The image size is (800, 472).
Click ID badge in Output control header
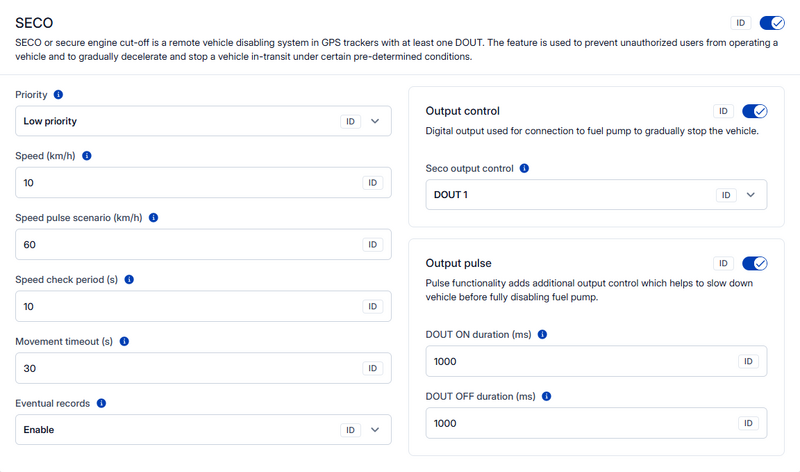pos(723,112)
